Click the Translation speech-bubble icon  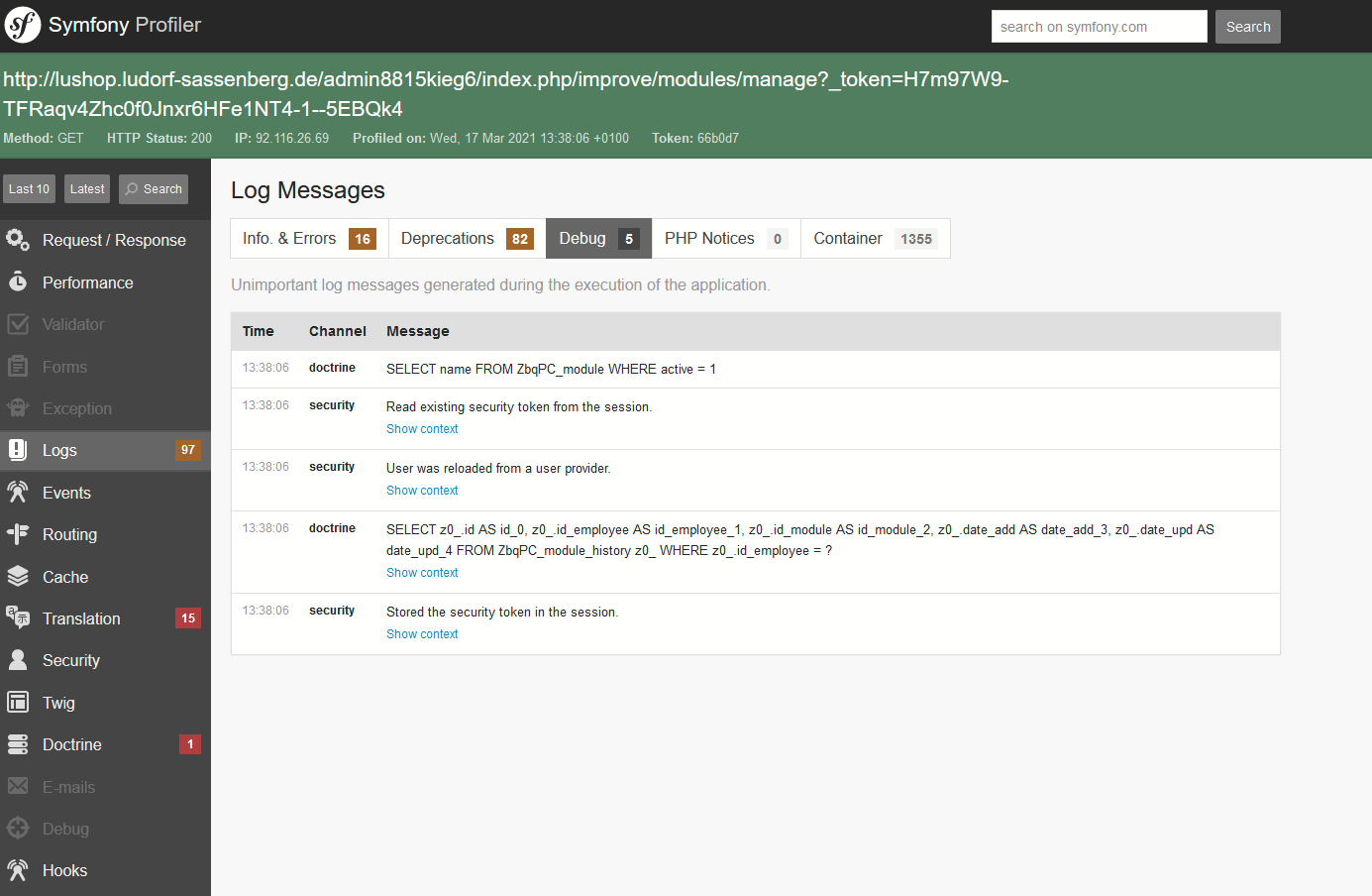click(x=18, y=618)
